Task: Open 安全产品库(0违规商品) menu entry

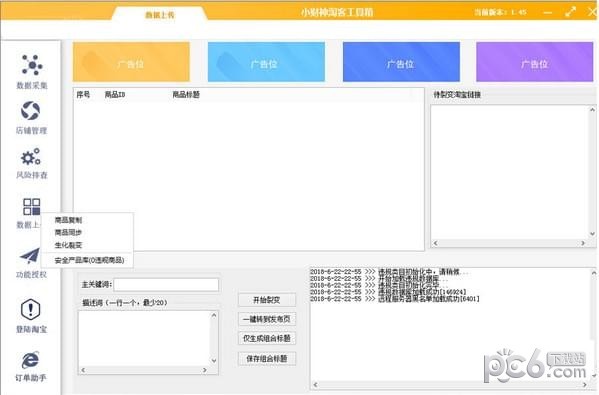Action: click(89, 260)
